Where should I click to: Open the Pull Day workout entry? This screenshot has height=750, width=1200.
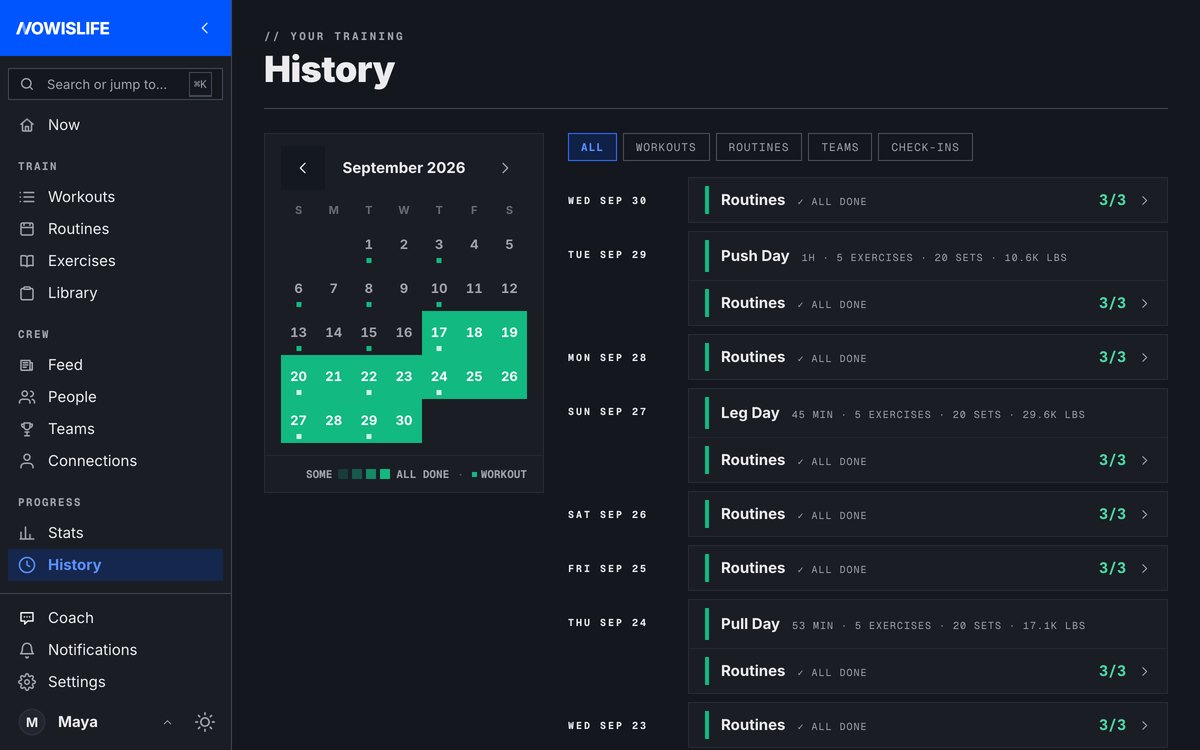point(928,624)
